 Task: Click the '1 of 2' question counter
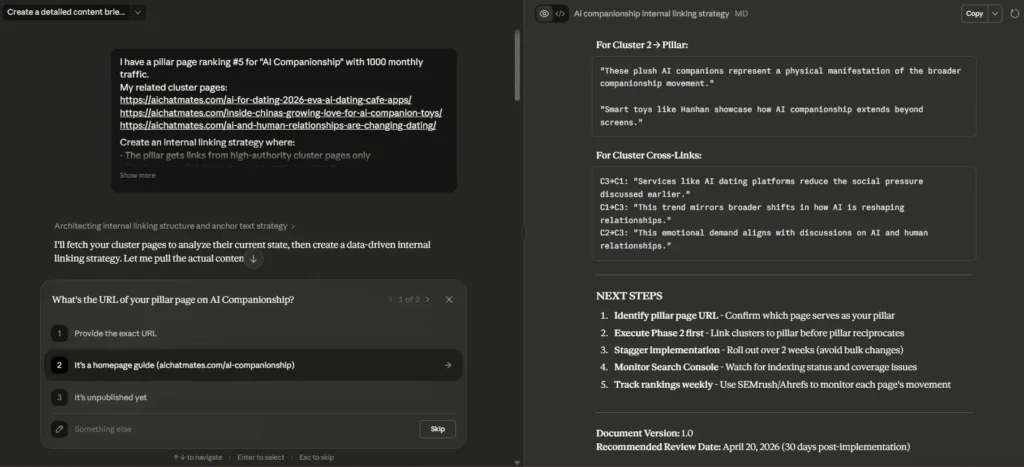click(409, 300)
